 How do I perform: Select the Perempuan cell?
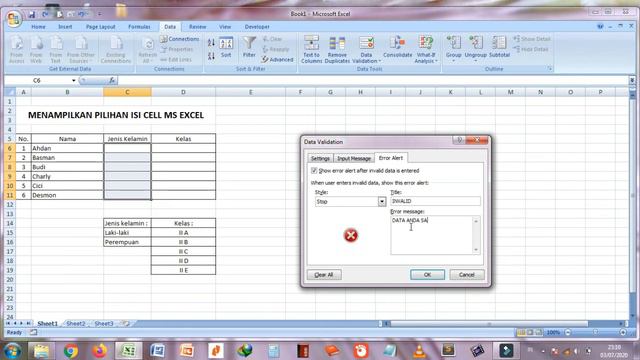[127, 242]
